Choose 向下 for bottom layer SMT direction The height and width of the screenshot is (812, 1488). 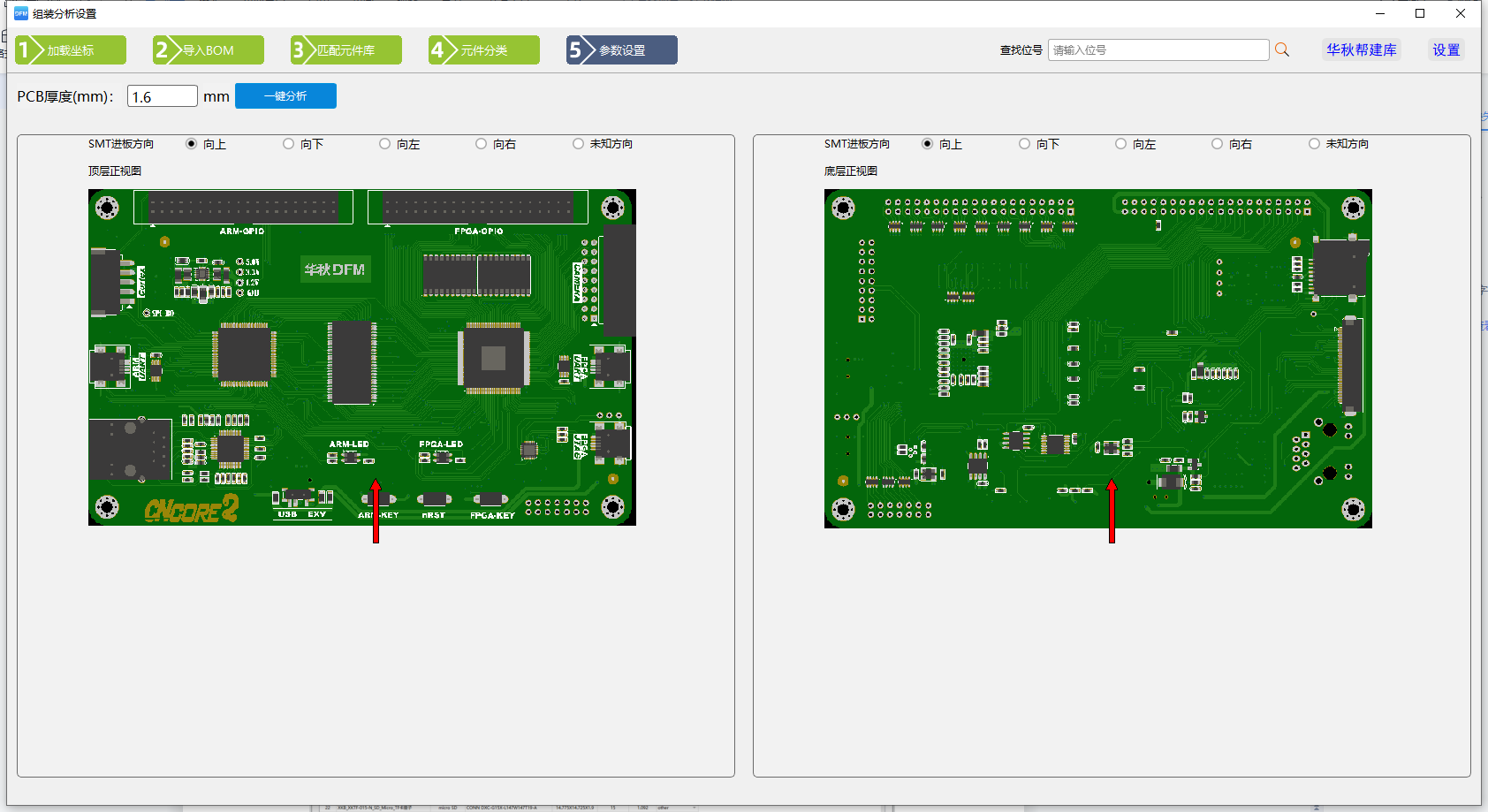tap(1039, 144)
